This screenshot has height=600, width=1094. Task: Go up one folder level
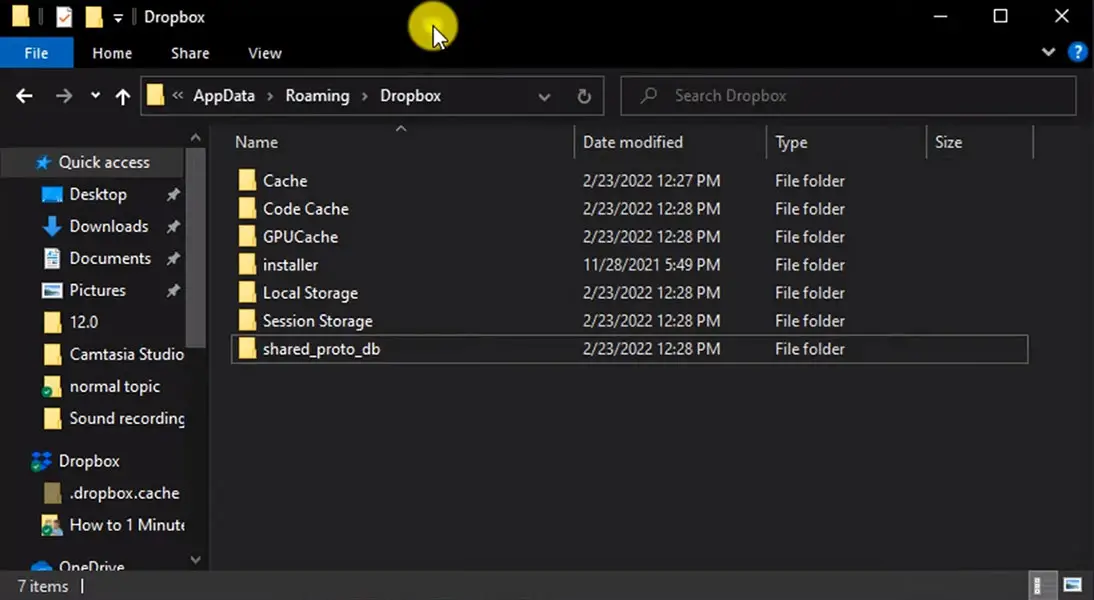(123, 96)
